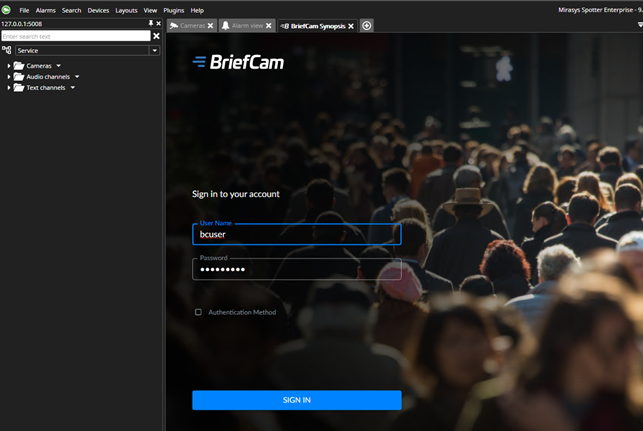Click the camera icon on Cameras tab
Viewport: 643px width, 431px height.
pyautogui.click(x=174, y=25)
